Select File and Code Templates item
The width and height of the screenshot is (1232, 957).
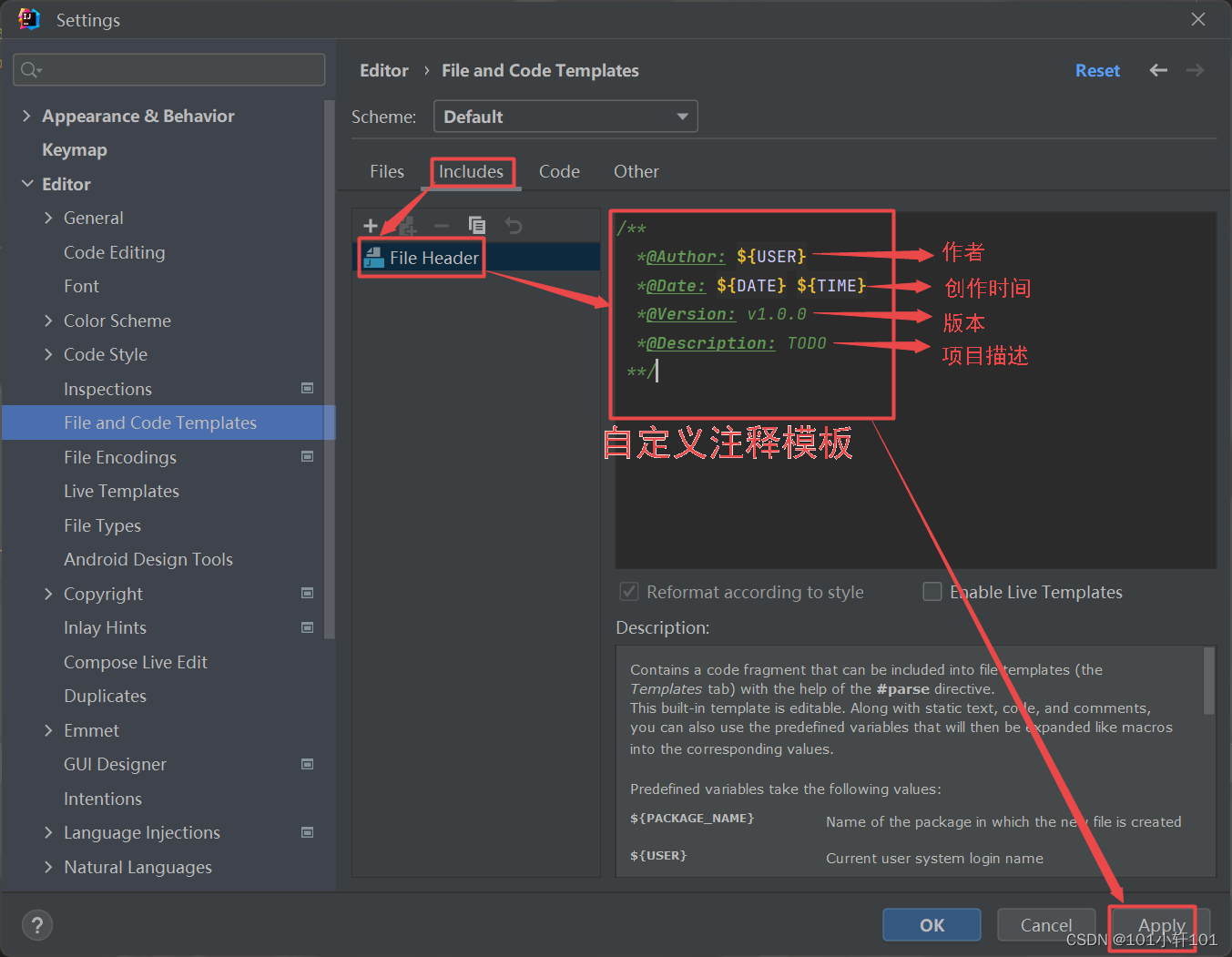click(x=168, y=423)
